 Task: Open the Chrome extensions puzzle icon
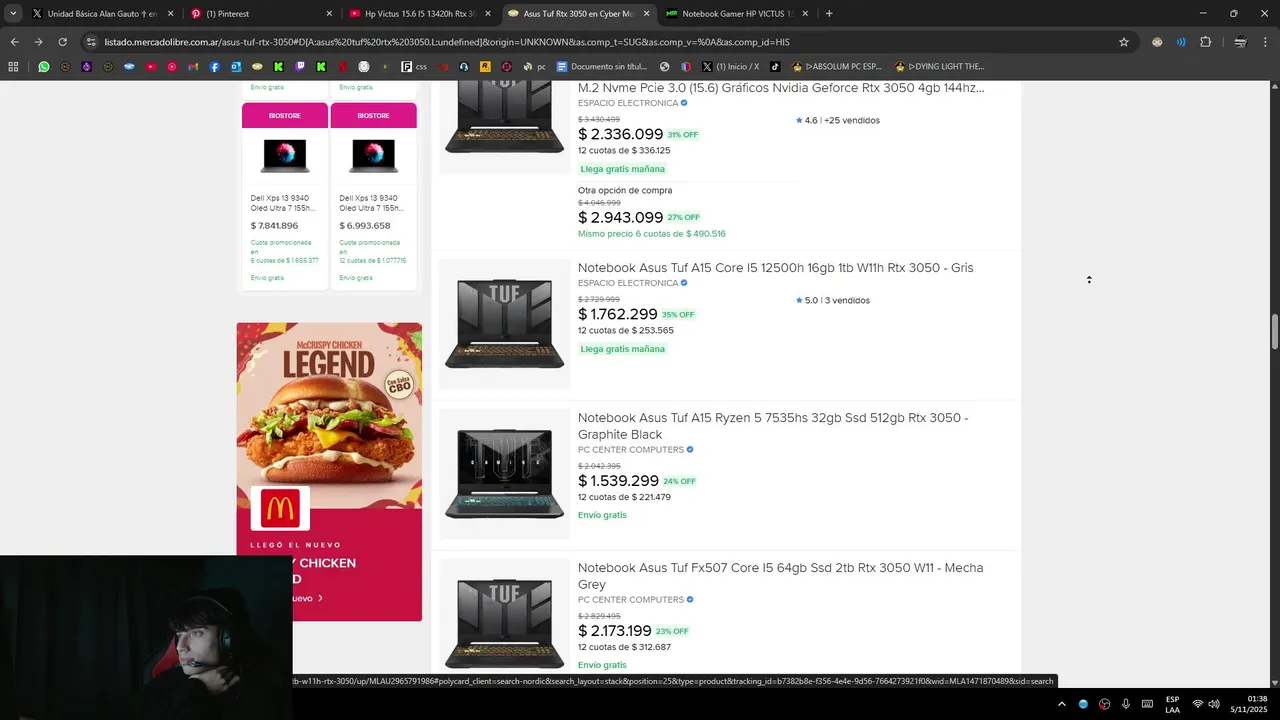(x=1205, y=42)
